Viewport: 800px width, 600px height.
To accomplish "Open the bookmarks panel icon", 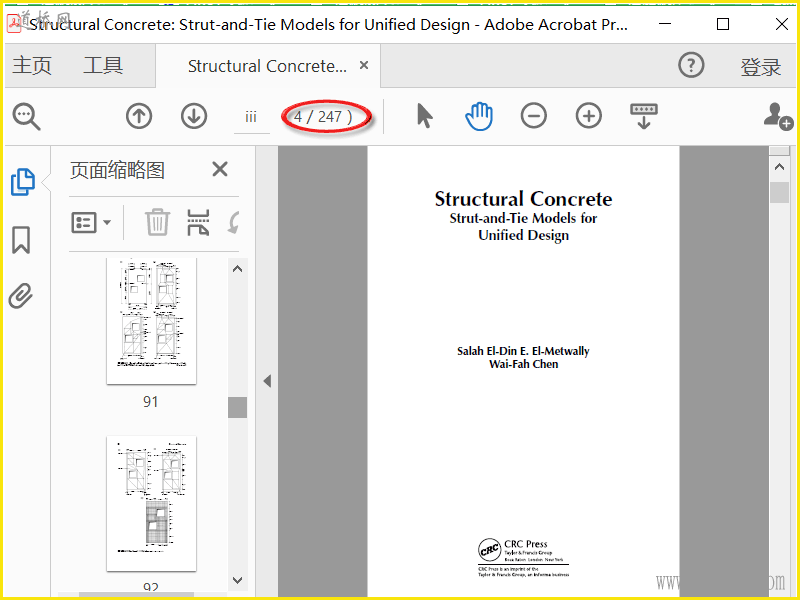I will (x=21, y=240).
